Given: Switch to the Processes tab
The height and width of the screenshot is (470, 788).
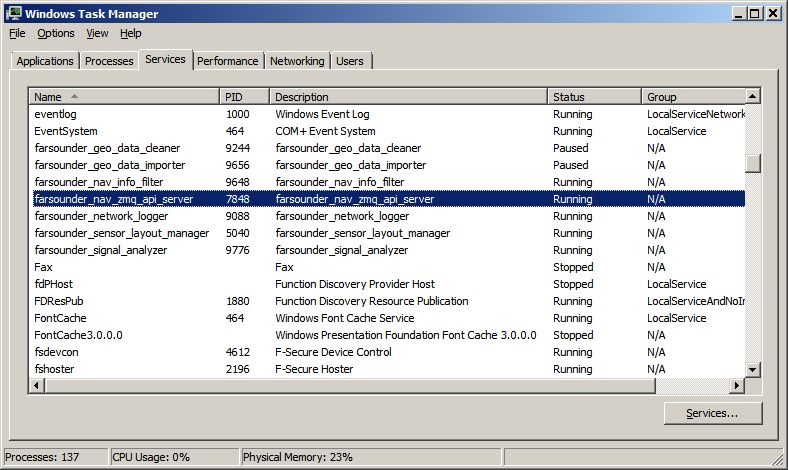Looking at the screenshot, I should pyautogui.click(x=109, y=61).
